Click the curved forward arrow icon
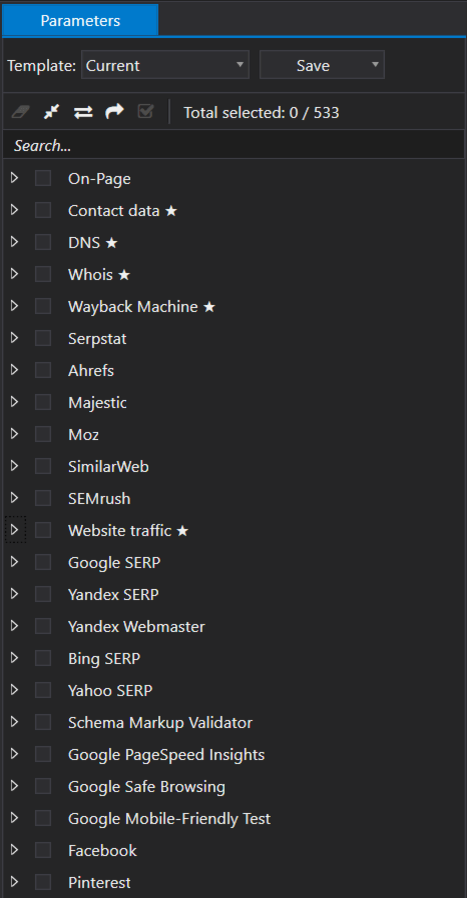The width and height of the screenshot is (467, 898). [115, 112]
